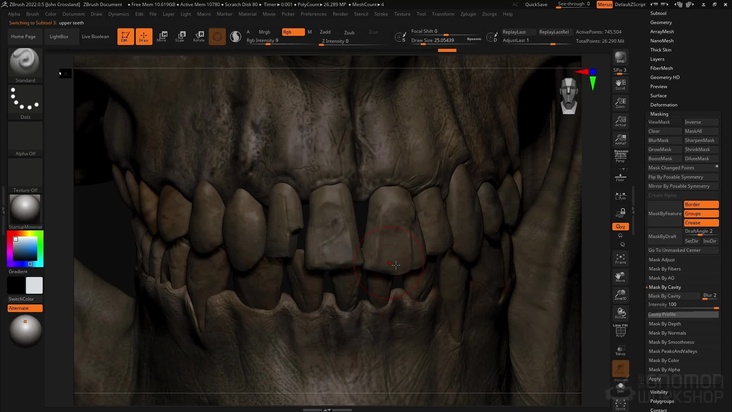Click the LightBox button
This screenshot has height=412, width=732.
pos(59,36)
